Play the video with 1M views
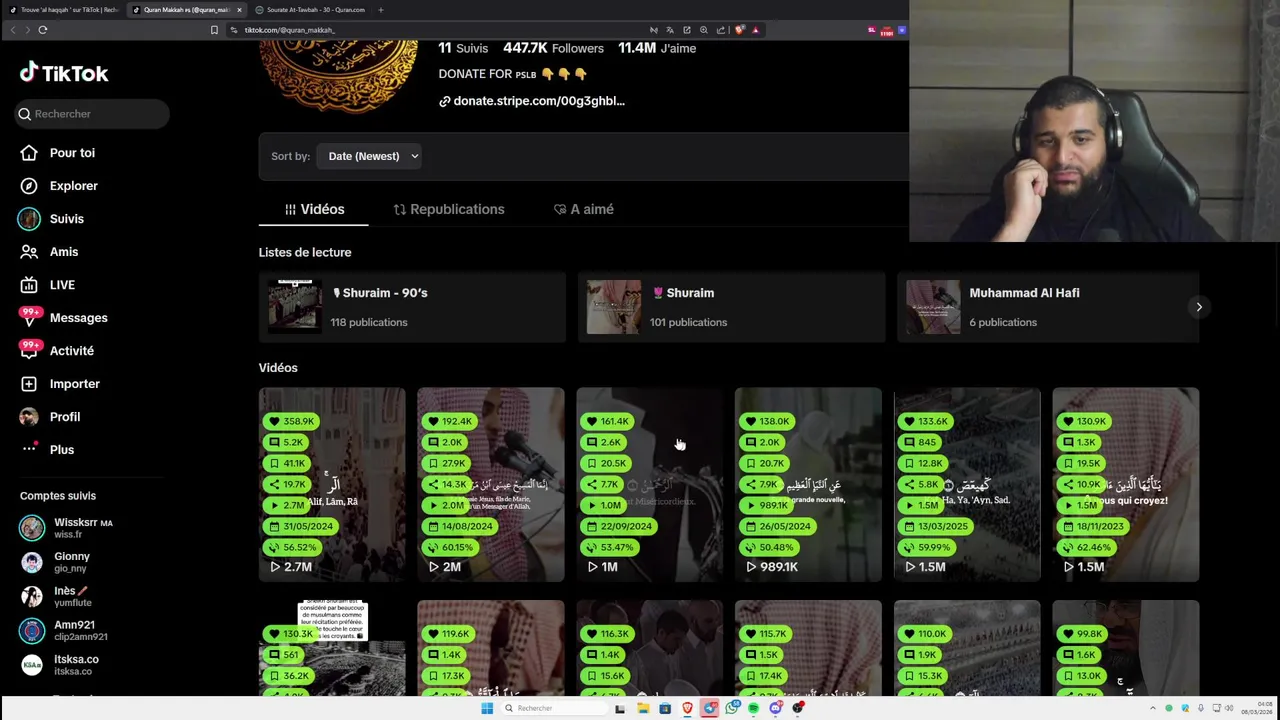1280x720 pixels. click(x=650, y=484)
